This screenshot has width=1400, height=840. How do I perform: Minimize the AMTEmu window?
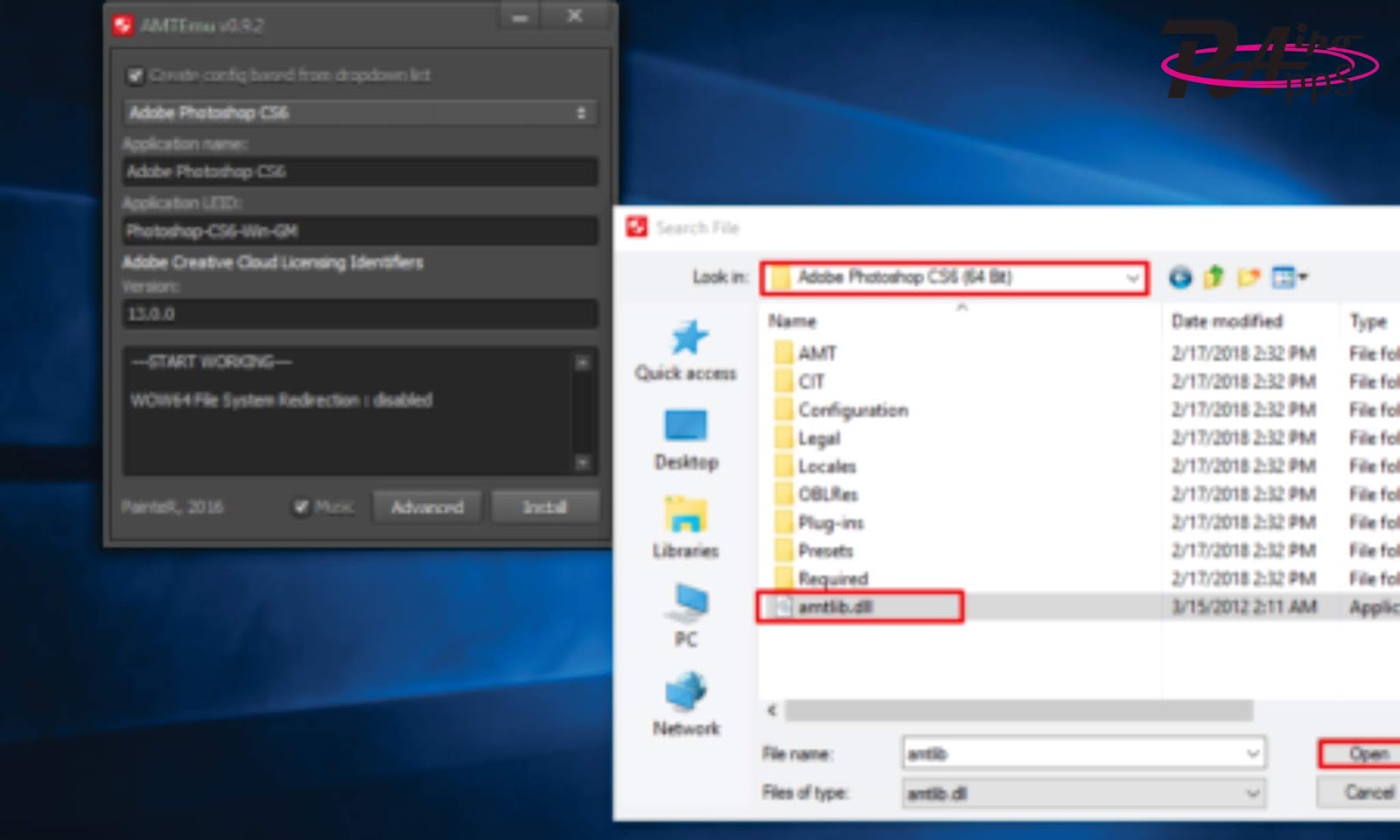pos(520,17)
